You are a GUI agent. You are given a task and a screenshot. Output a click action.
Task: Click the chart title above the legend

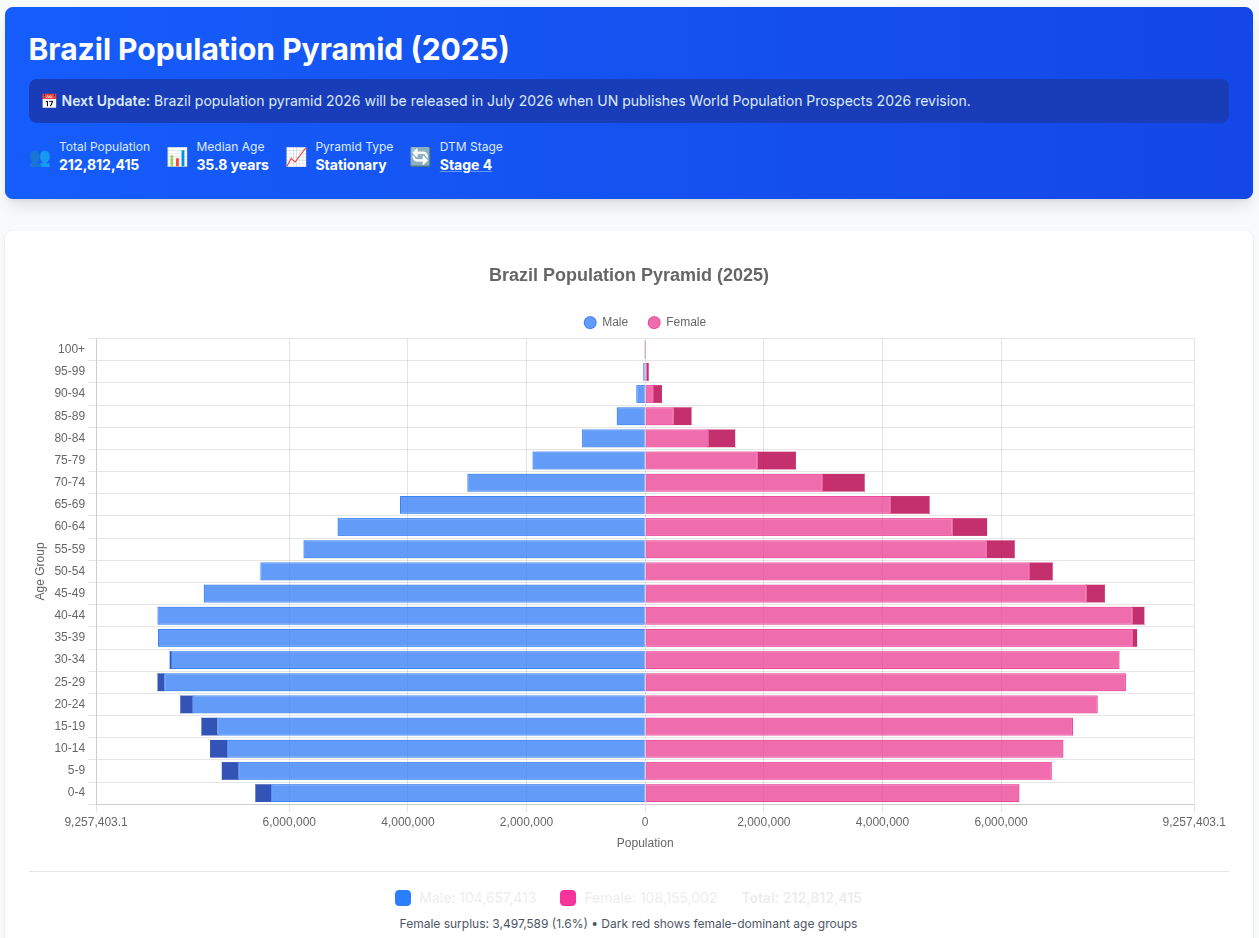[628, 275]
